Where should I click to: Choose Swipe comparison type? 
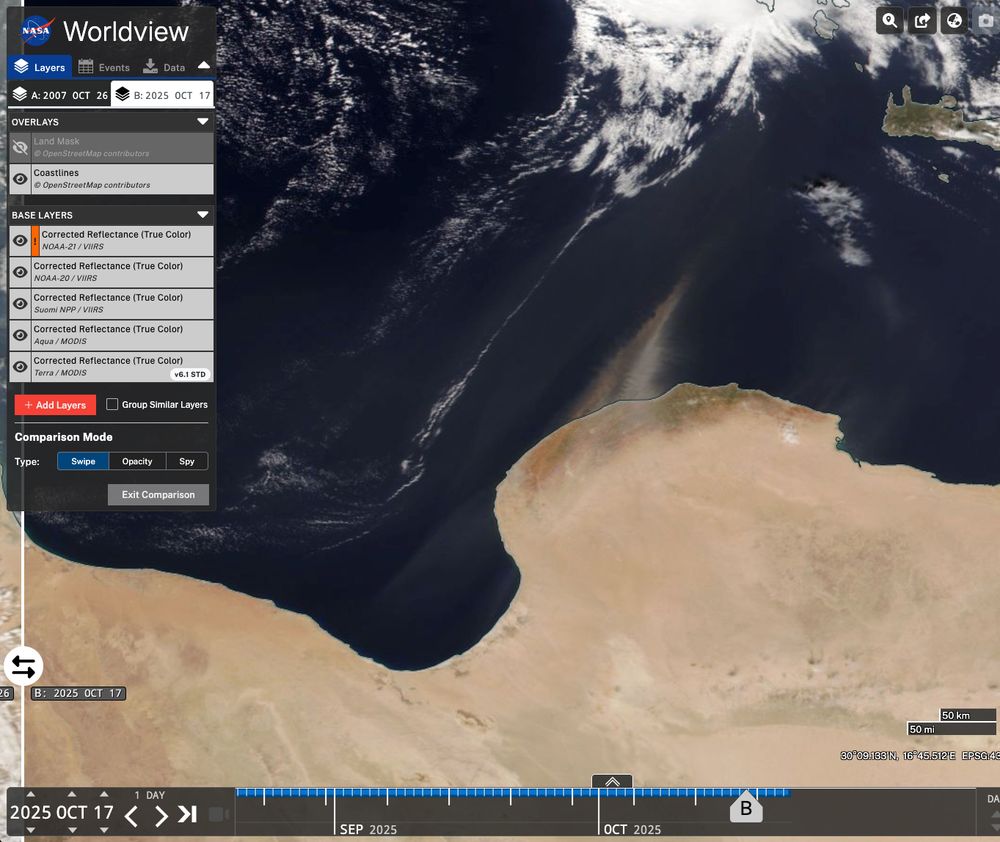pyautogui.click(x=83, y=461)
